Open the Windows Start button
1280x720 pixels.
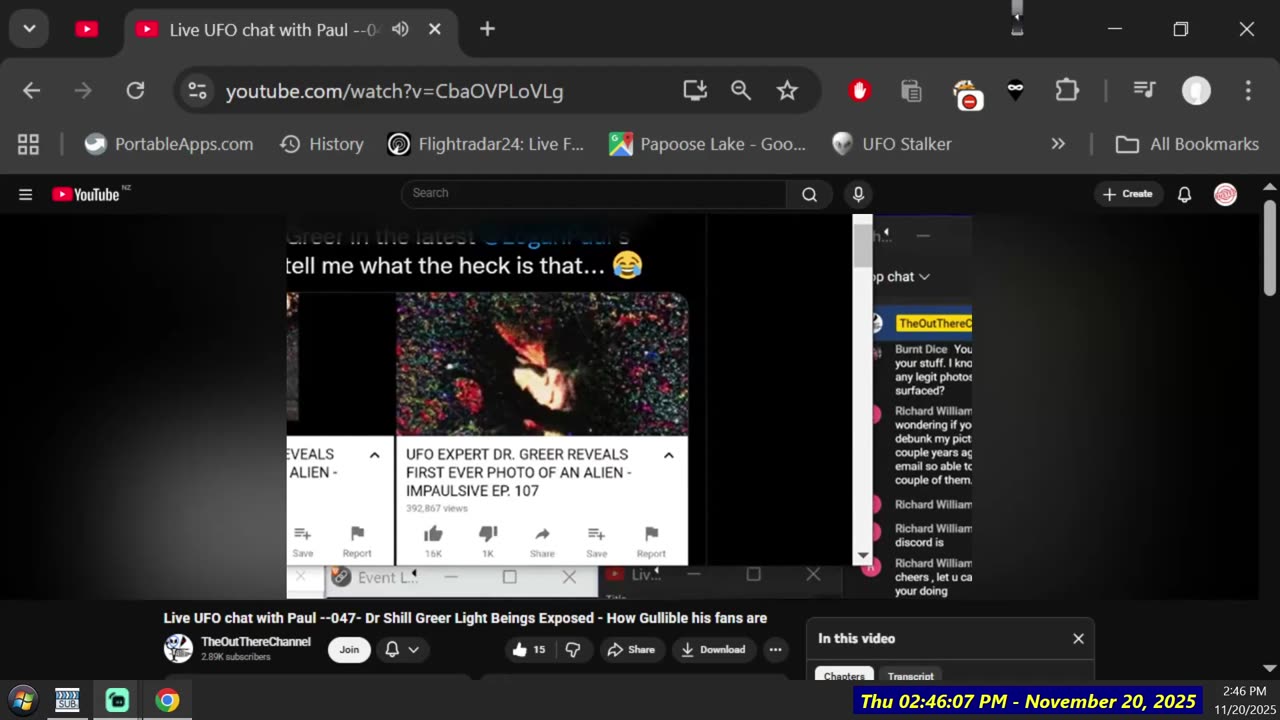(23, 700)
